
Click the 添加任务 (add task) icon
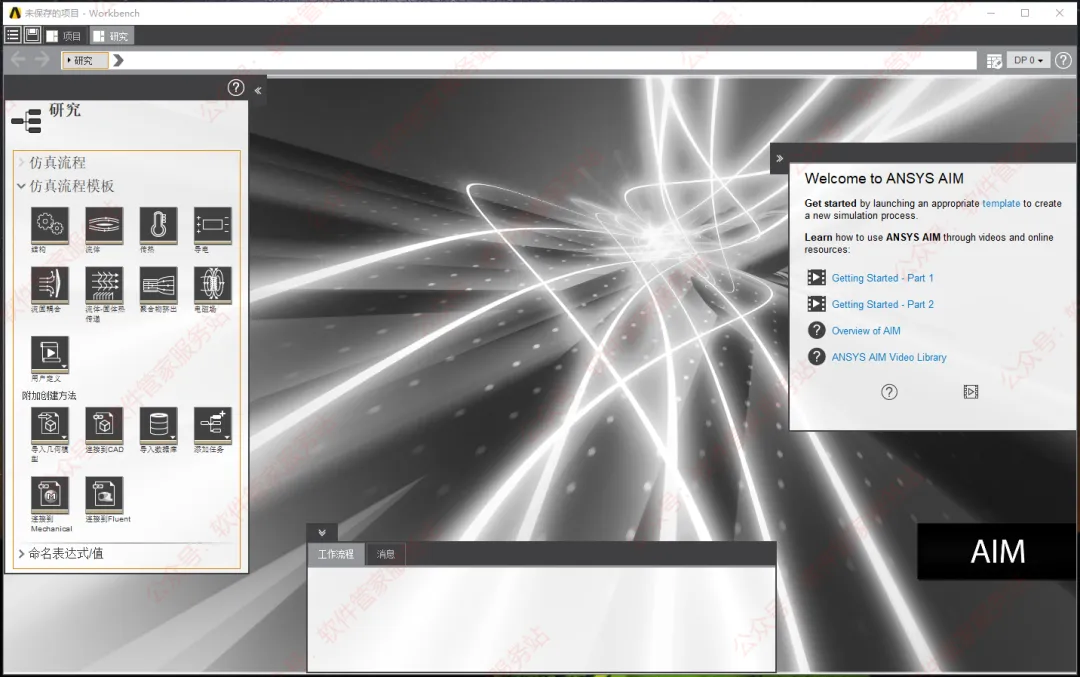[x=213, y=424]
